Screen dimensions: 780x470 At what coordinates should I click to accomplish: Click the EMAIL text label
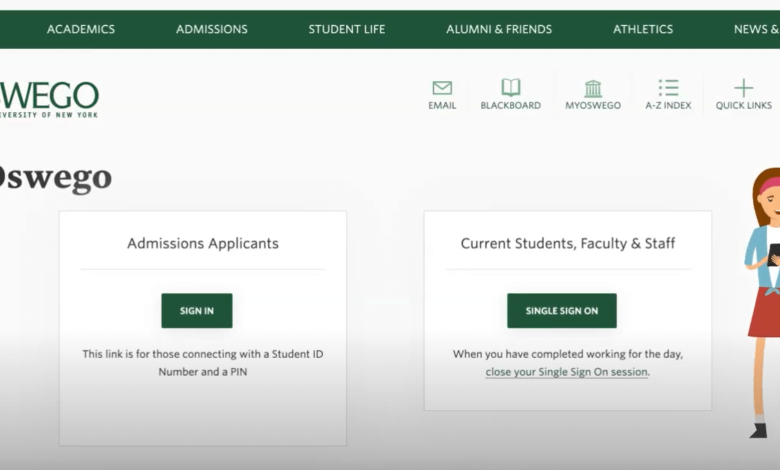click(442, 105)
